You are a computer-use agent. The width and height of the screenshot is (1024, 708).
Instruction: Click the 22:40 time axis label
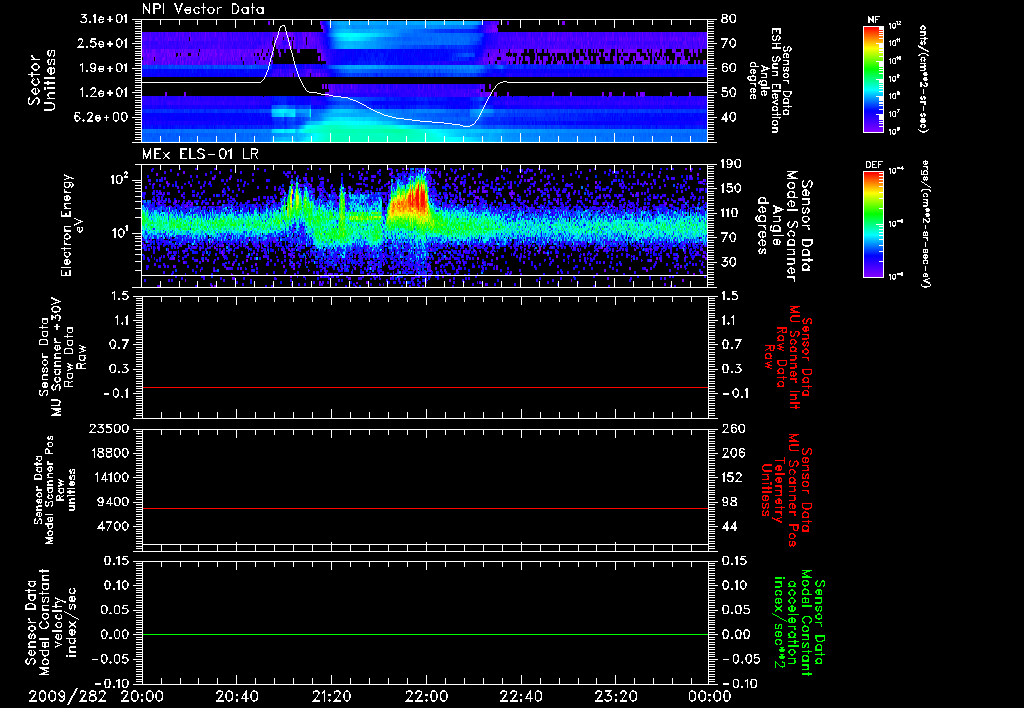point(520,696)
